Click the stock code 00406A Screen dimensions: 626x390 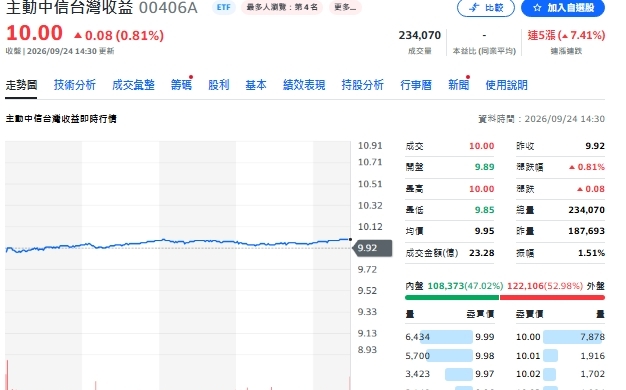click(168, 8)
